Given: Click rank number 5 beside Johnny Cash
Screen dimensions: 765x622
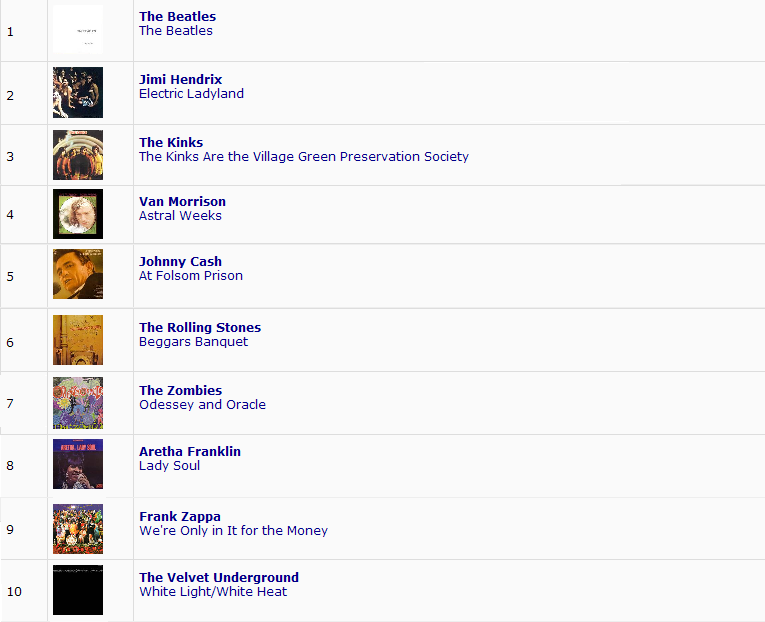Looking at the screenshot, I should point(10,277).
